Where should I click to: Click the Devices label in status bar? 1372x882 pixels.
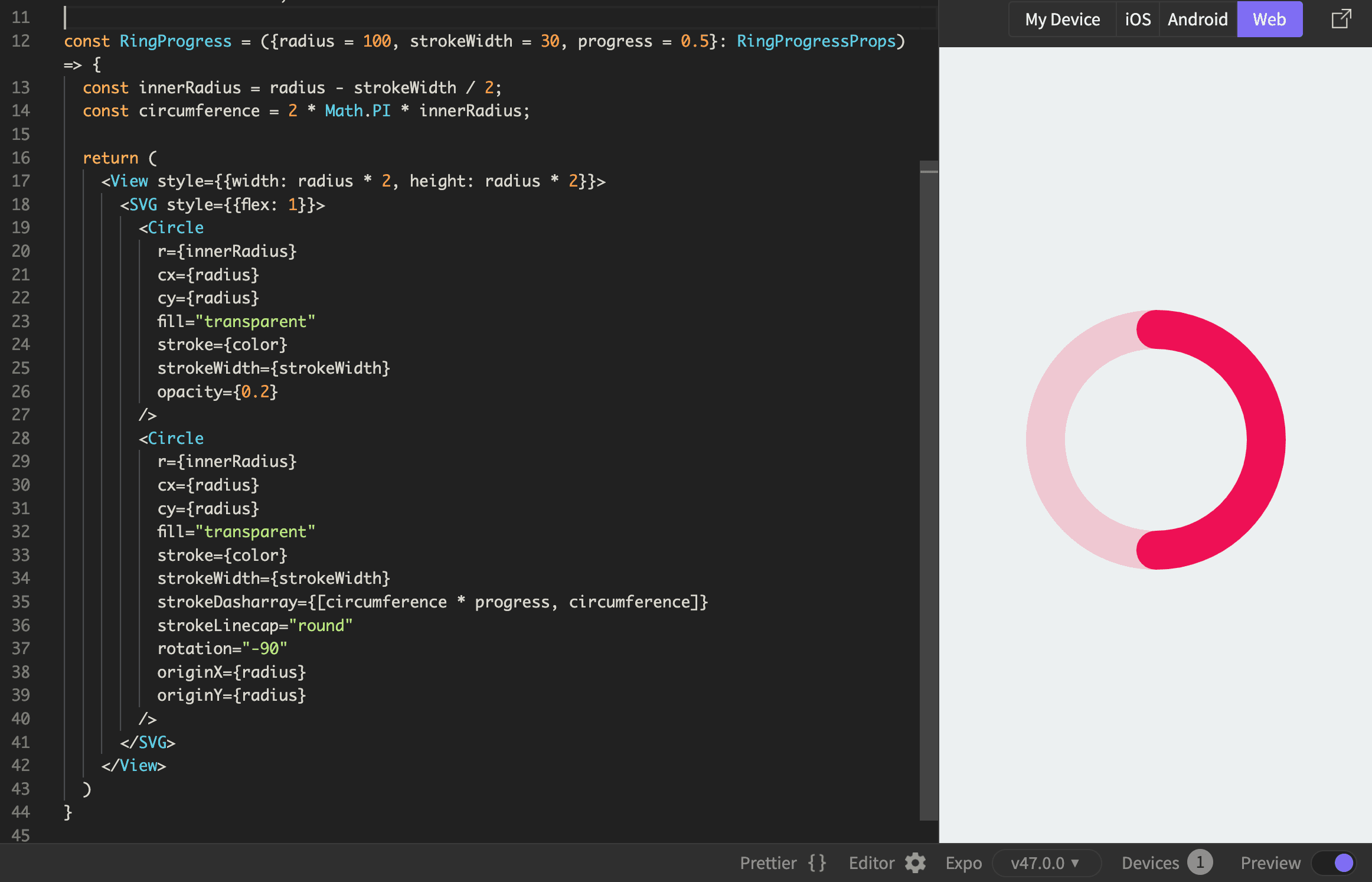[x=1150, y=863]
